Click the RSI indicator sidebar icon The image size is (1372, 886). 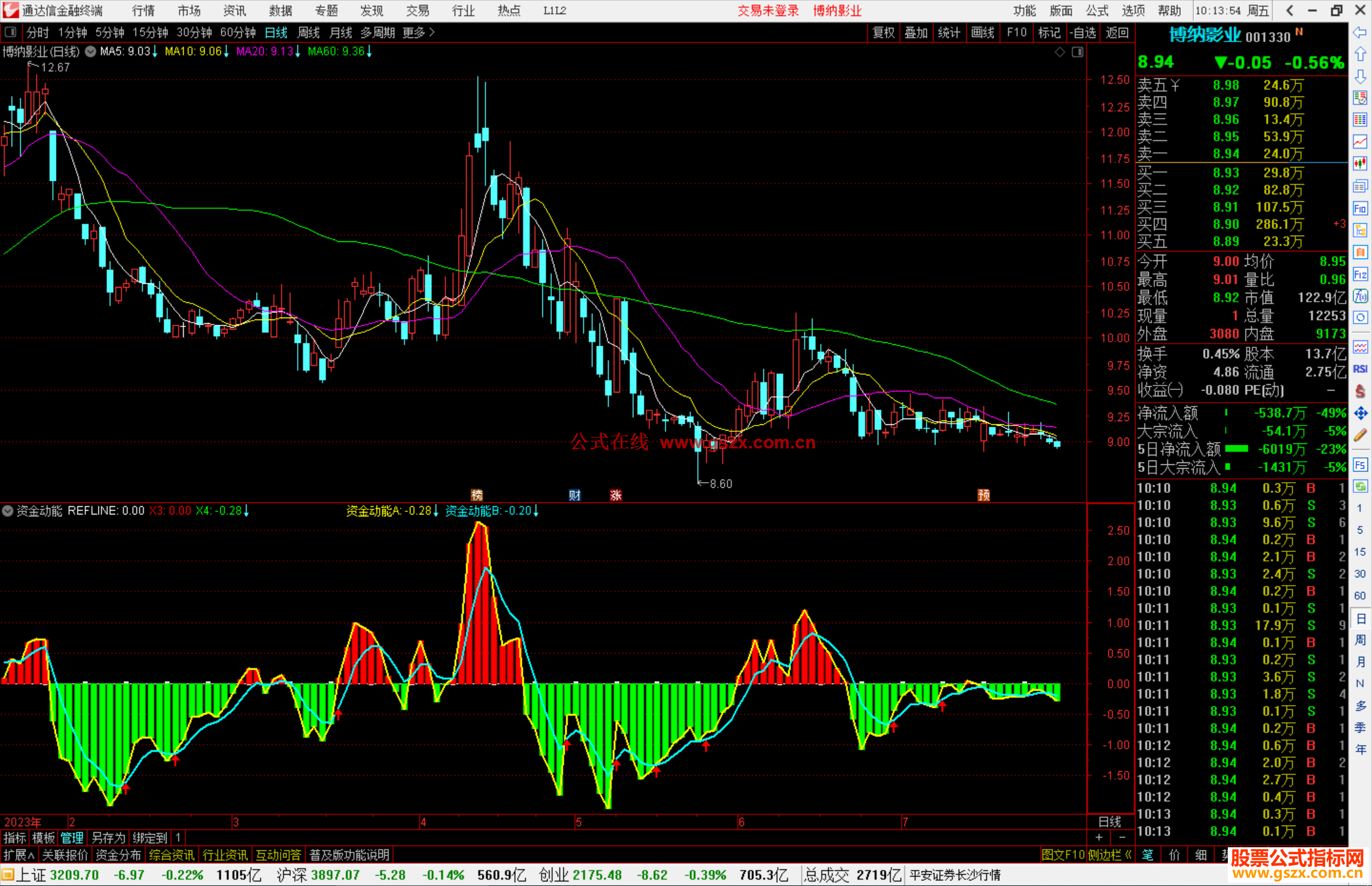1360,369
